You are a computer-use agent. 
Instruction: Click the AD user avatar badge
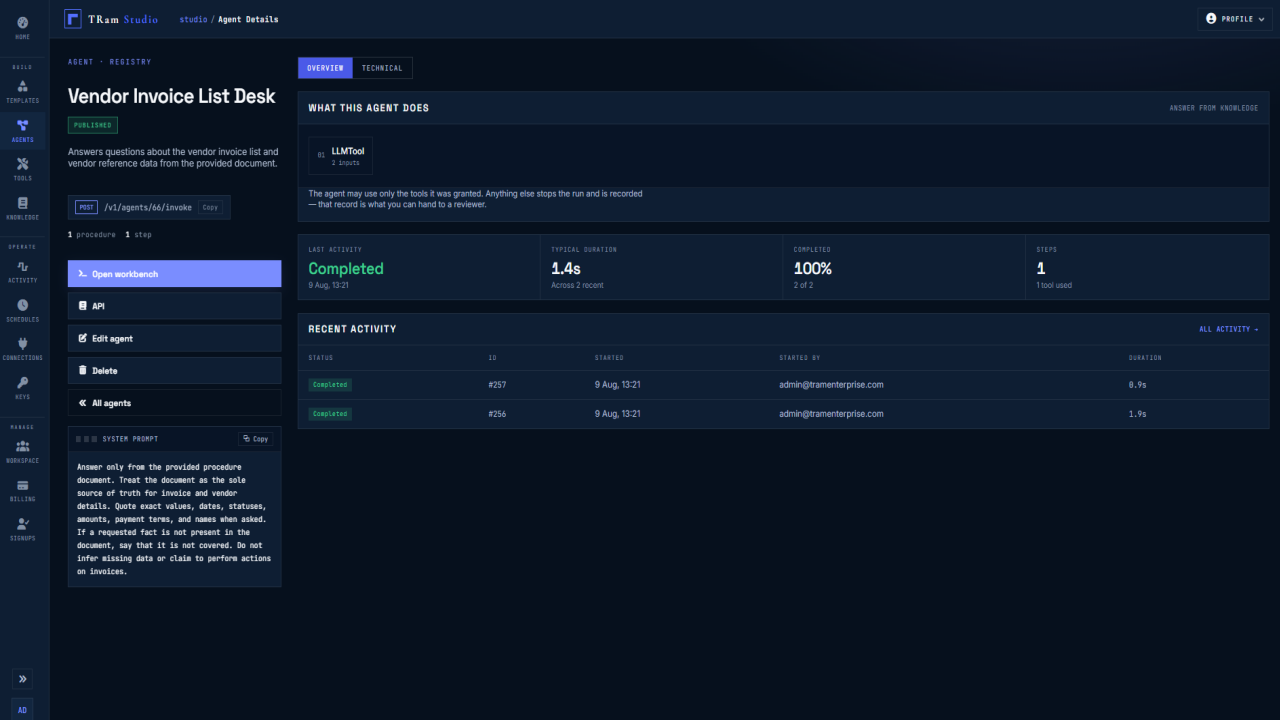pyautogui.click(x=22, y=709)
